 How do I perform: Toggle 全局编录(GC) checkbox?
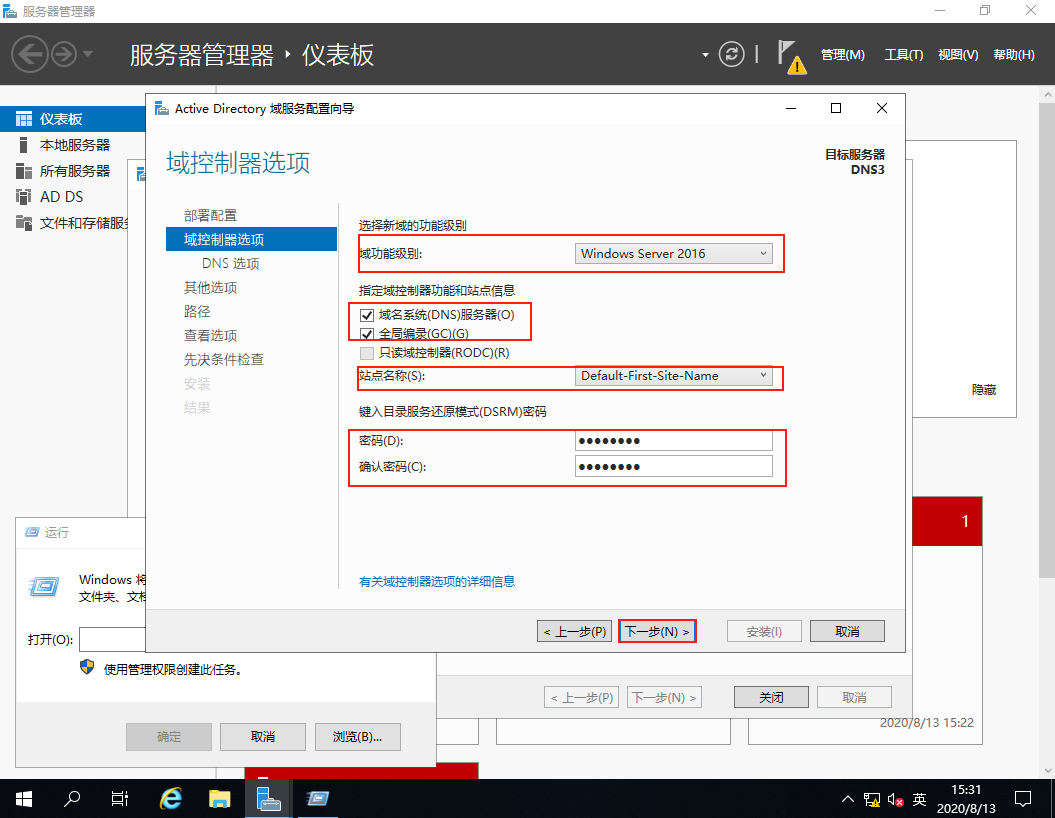tap(367, 334)
